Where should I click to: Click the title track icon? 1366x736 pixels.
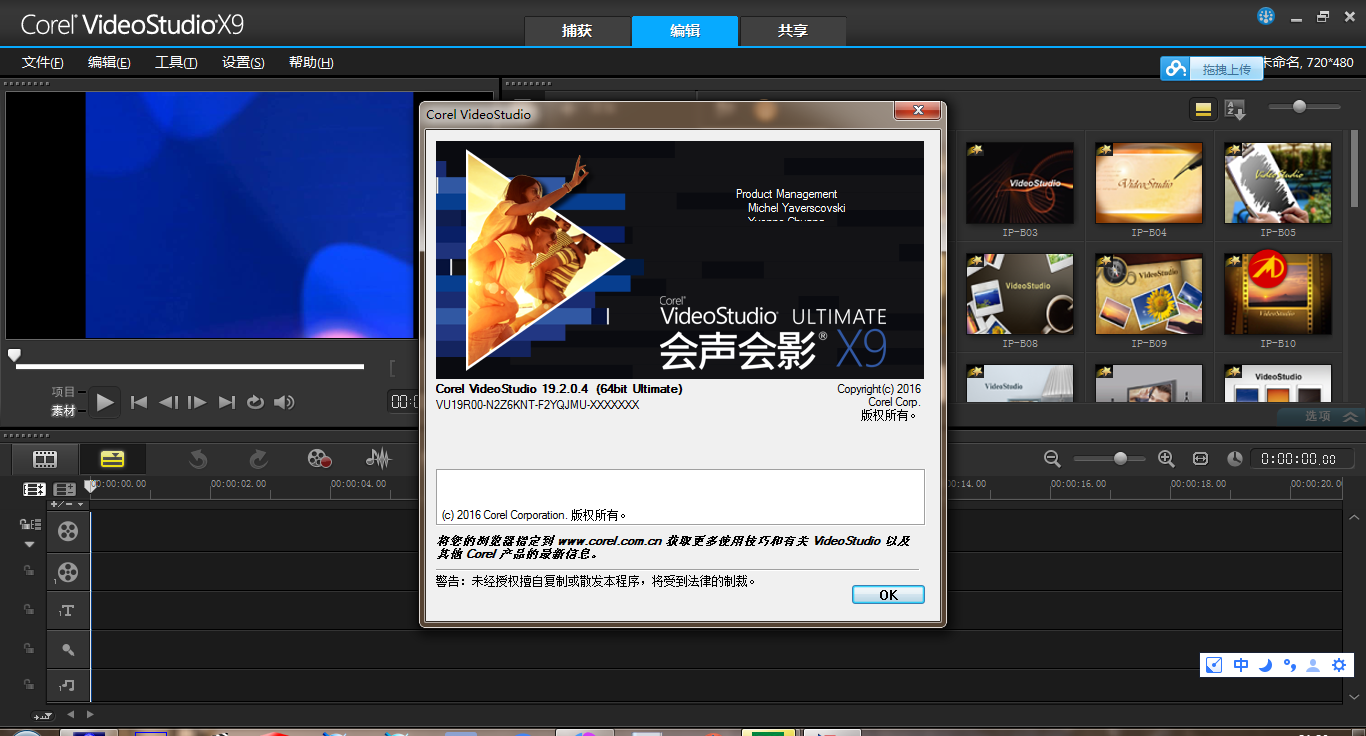[68, 611]
